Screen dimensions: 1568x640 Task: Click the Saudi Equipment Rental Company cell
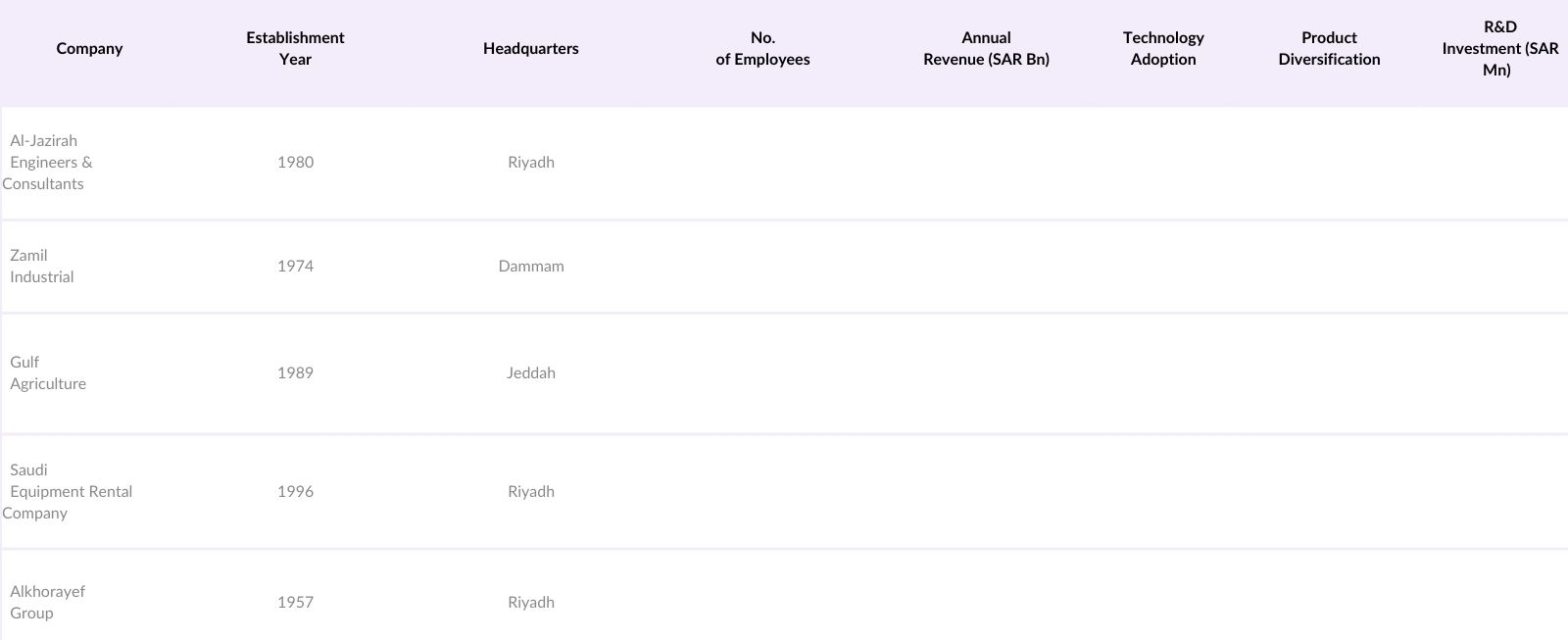click(69, 492)
